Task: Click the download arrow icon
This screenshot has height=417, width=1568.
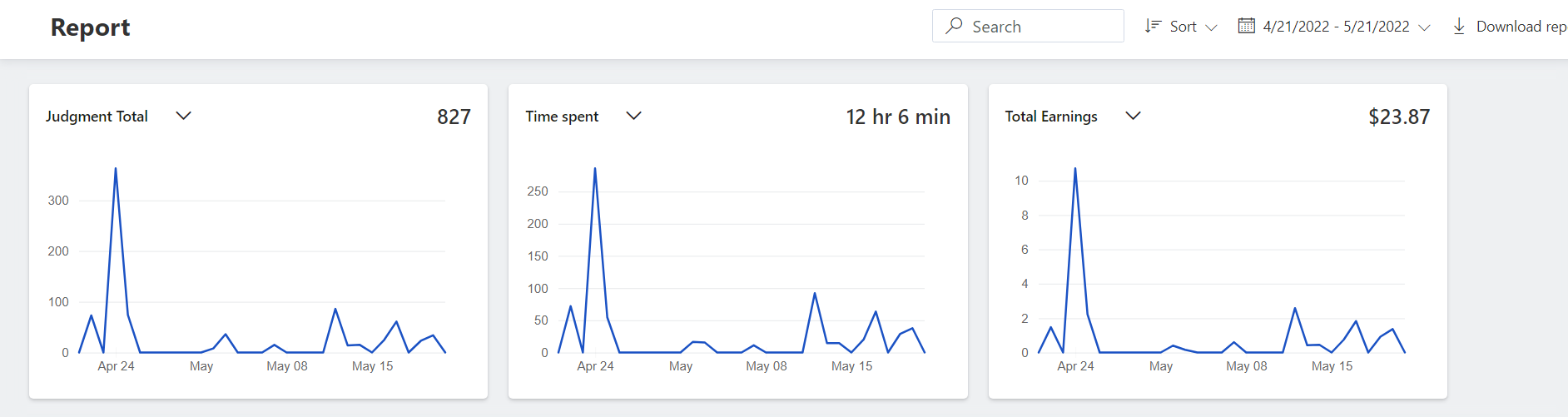Action: (x=1459, y=27)
